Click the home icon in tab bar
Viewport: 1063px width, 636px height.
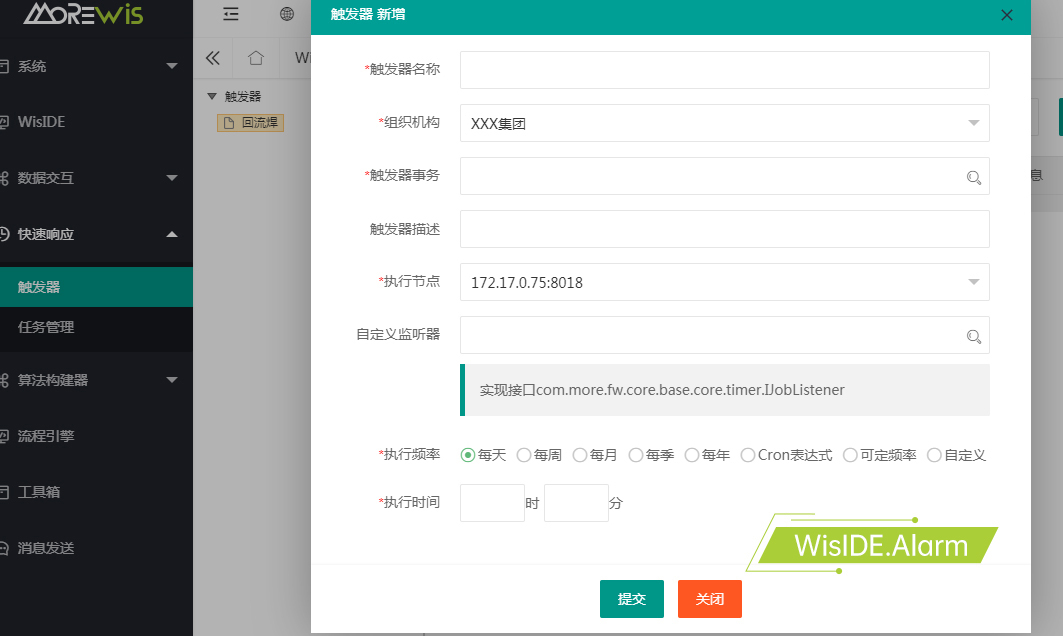pyautogui.click(x=256, y=58)
